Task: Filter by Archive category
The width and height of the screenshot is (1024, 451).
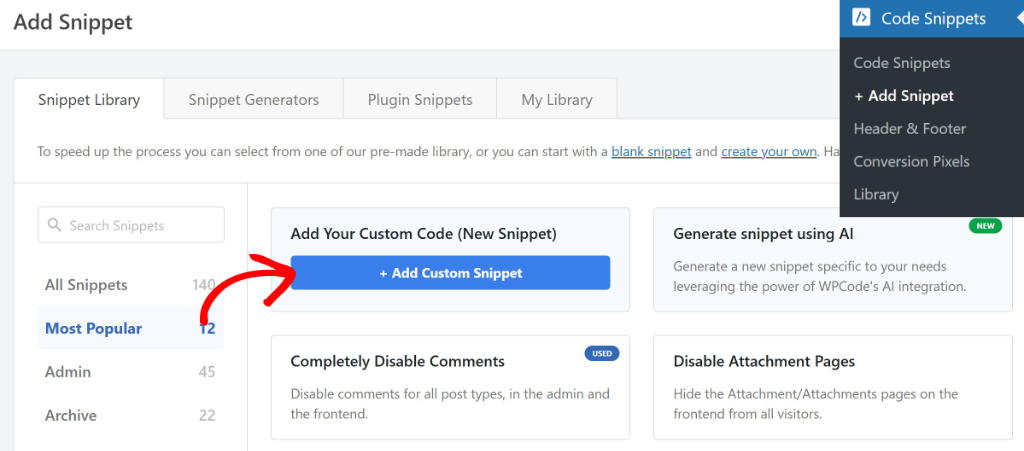Action: (x=130, y=415)
